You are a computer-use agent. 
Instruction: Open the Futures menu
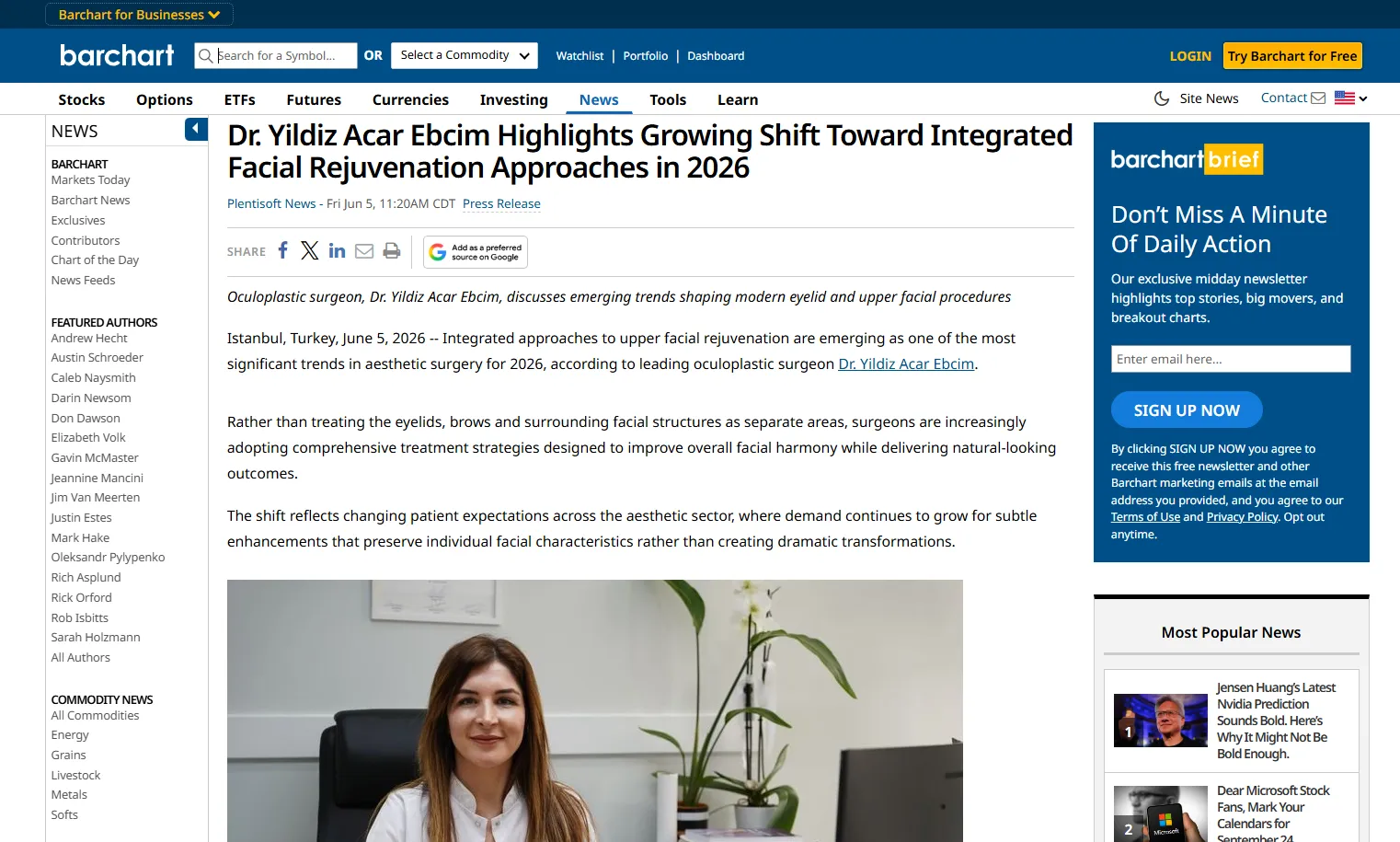click(x=314, y=99)
